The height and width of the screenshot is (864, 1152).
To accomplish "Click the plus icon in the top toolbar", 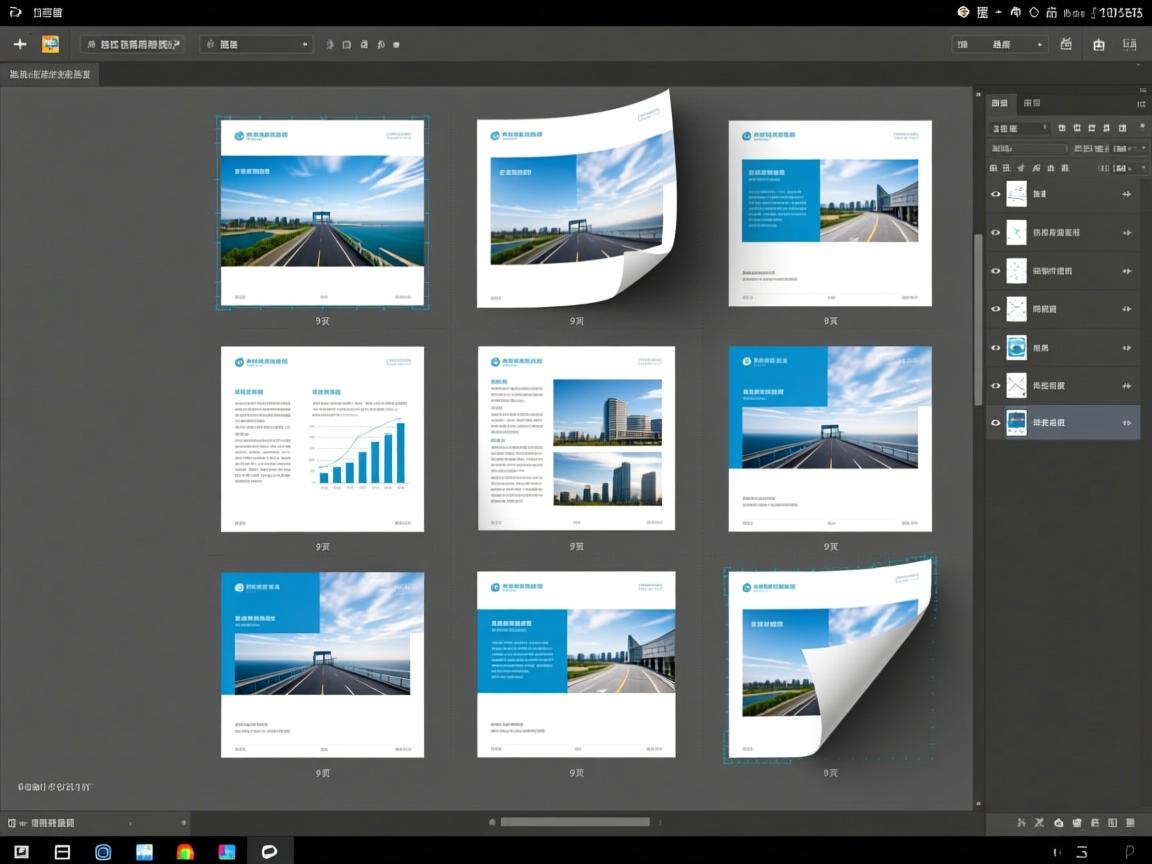I will [19, 44].
